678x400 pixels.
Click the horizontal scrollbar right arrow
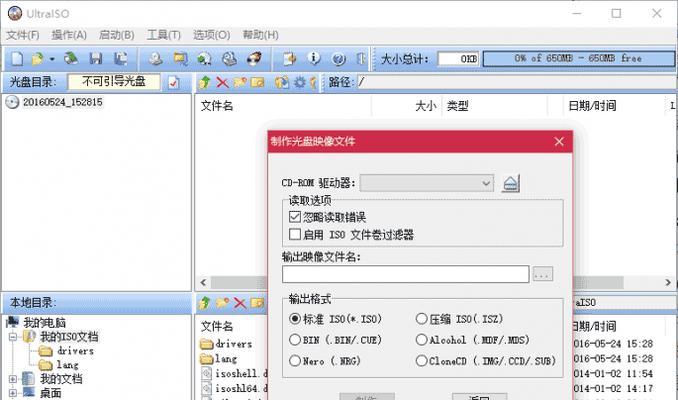(668, 282)
